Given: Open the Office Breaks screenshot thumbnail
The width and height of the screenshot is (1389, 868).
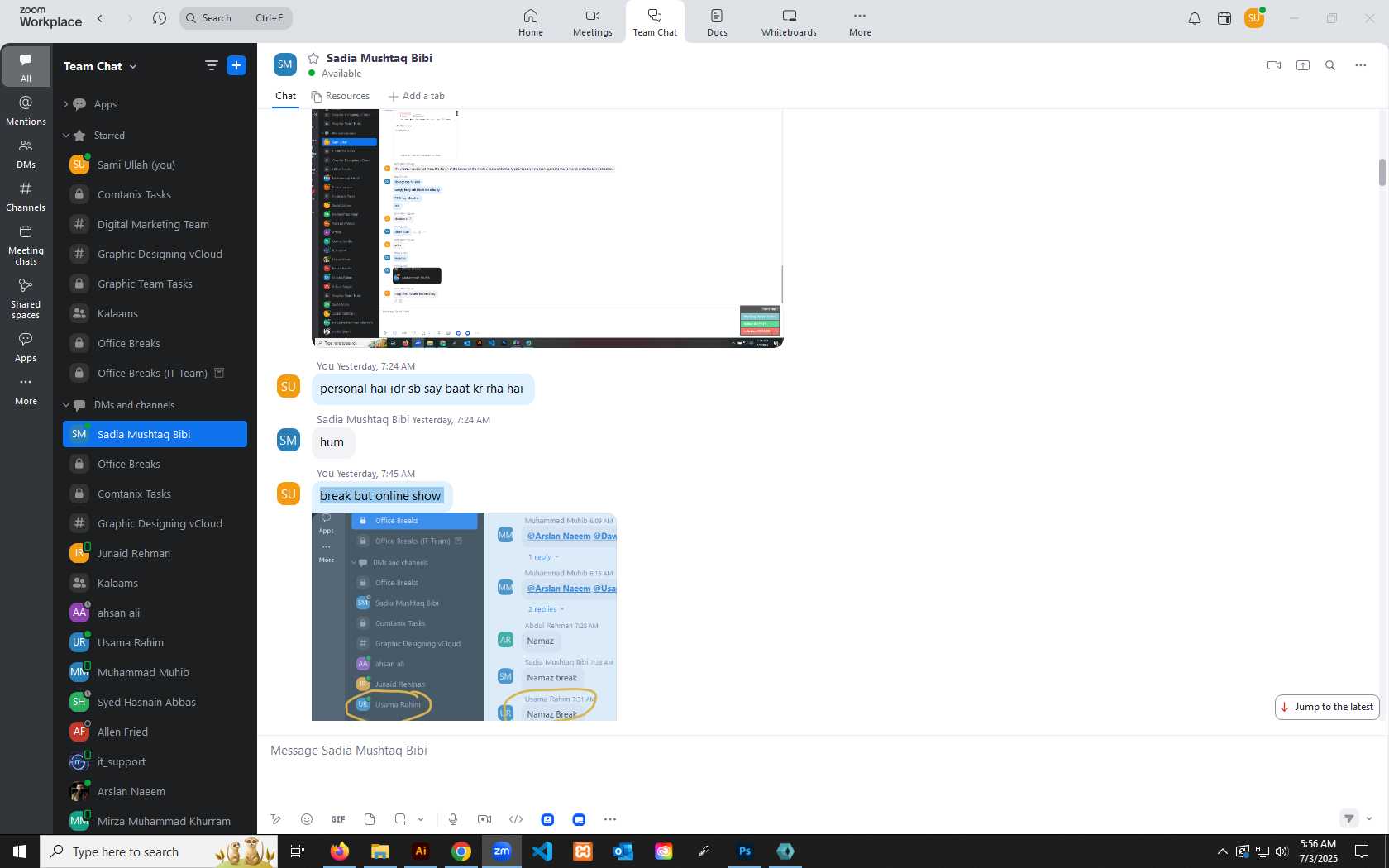Looking at the screenshot, I should (x=464, y=617).
